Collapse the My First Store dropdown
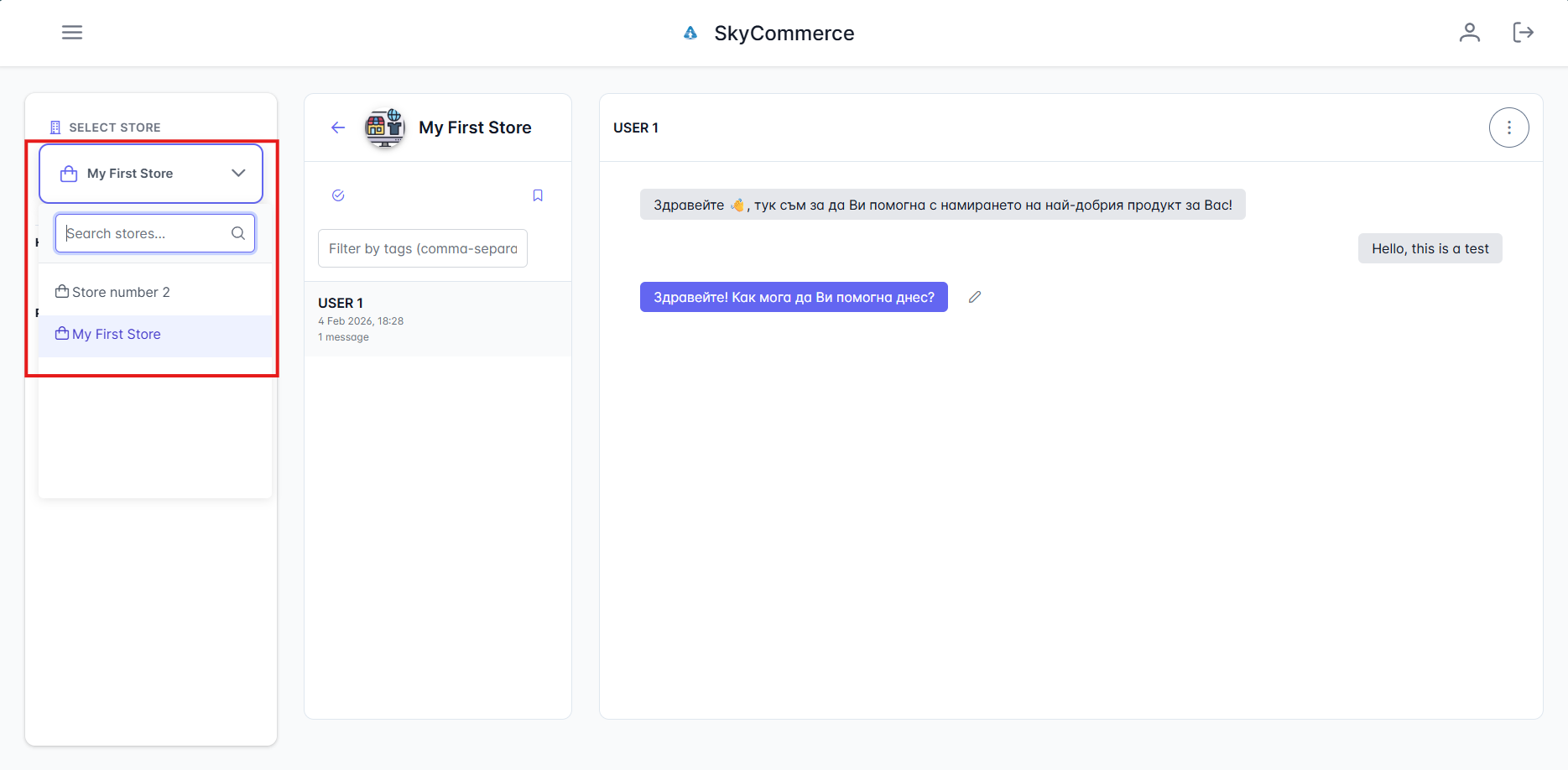1568x770 pixels. point(151,174)
